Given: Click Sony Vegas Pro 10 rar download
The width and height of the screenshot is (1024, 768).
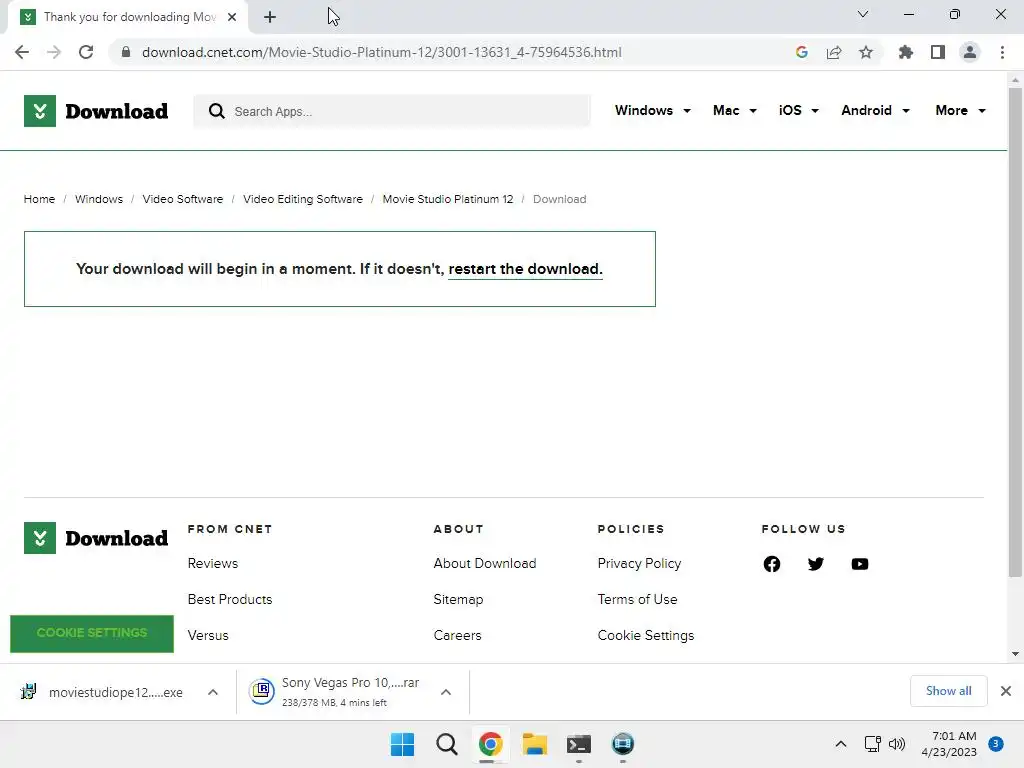Looking at the screenshot, I should (334, 692).
